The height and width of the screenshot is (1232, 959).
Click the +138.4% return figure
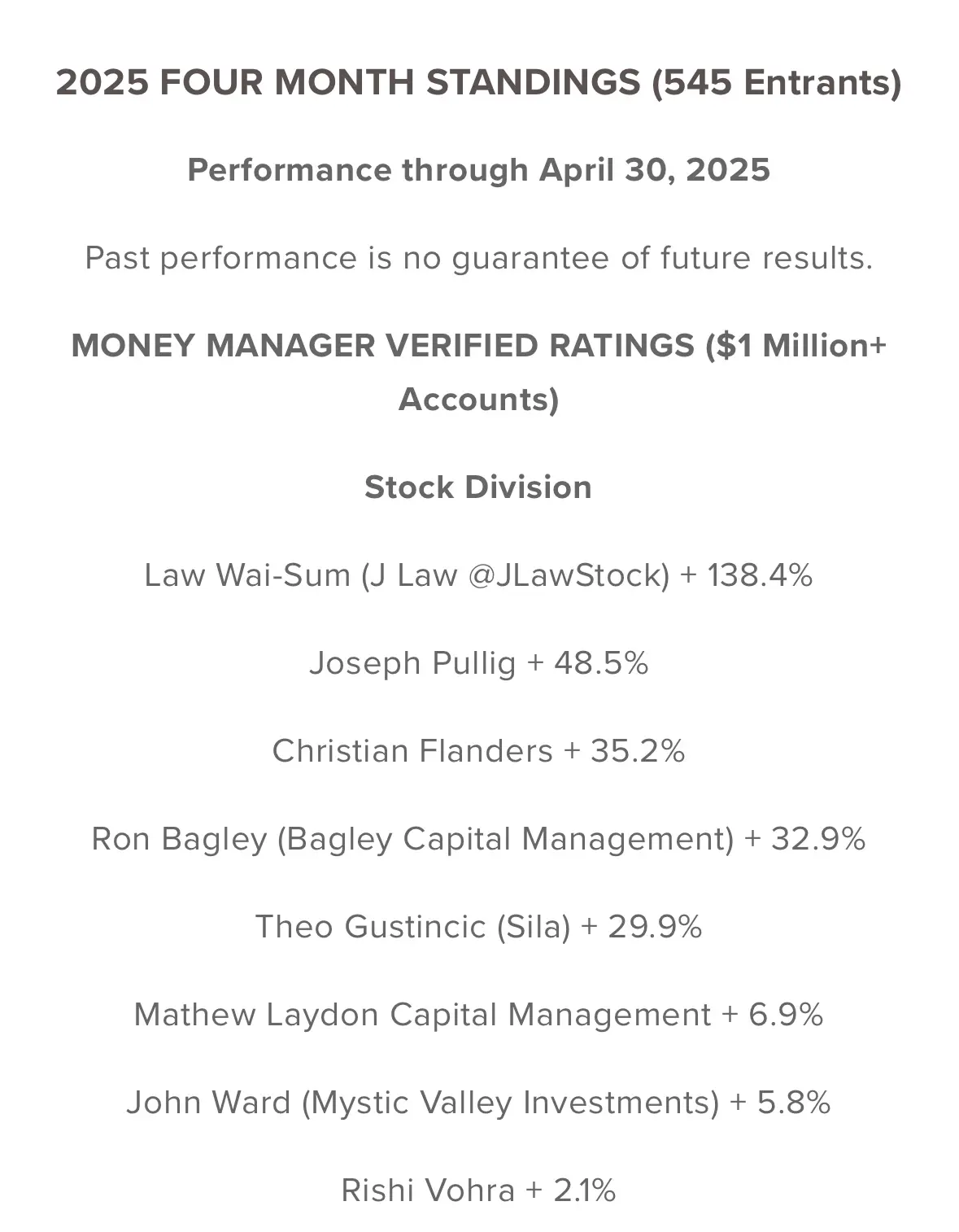pyautogui.click(x=747, y=575)
